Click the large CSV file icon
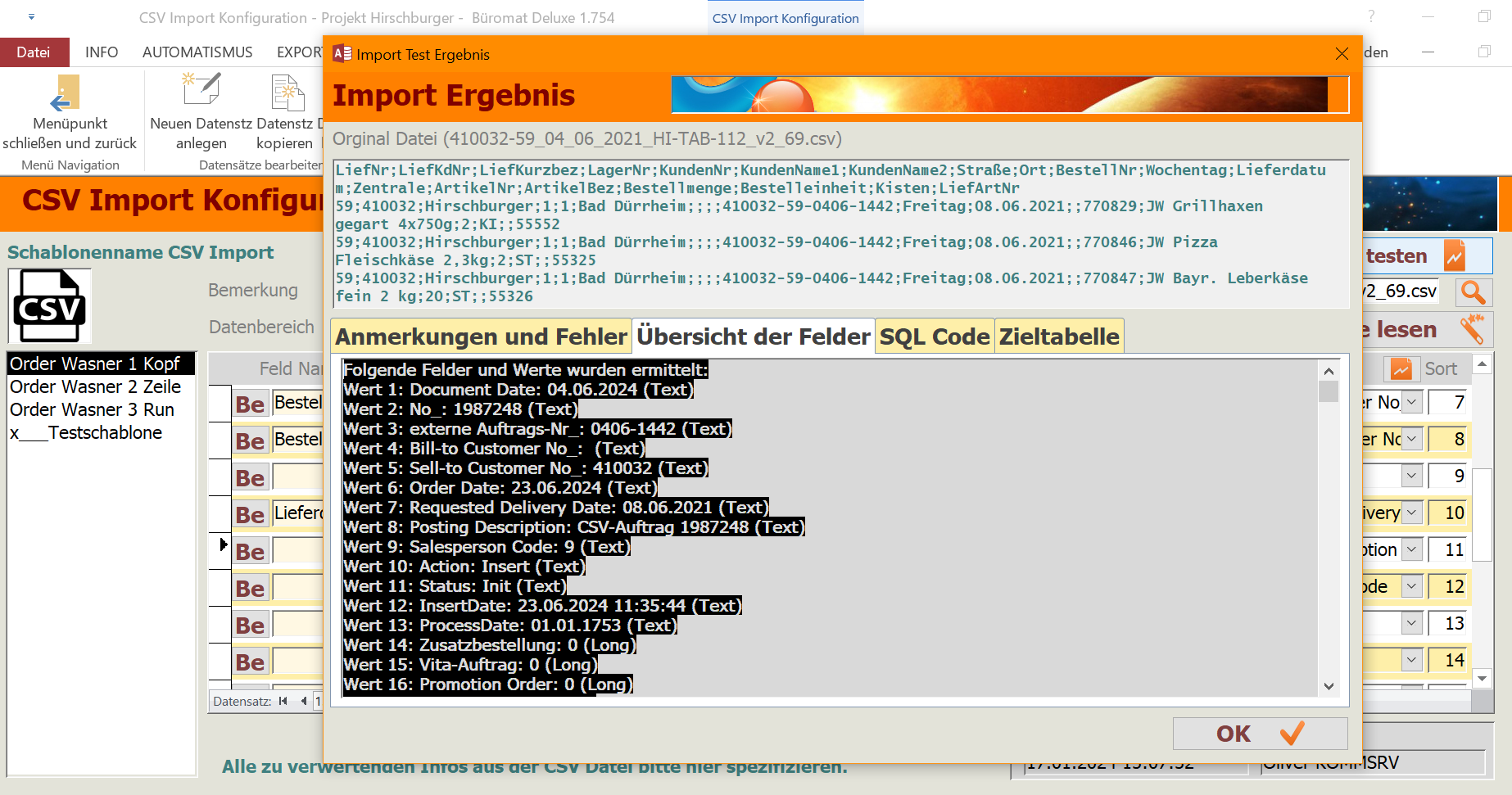The width and height of the screenshot is (1512, 795). pos(49,306)
